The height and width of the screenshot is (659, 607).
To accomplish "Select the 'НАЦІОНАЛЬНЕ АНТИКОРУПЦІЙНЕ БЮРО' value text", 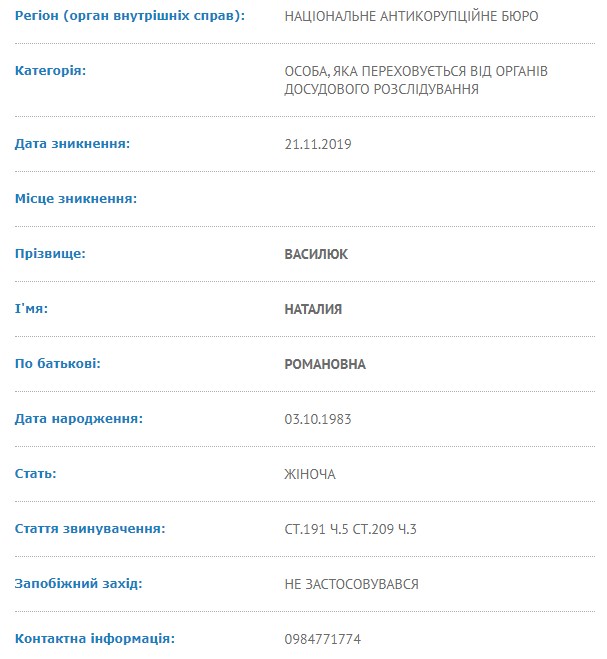I will pyautogui.click(x=411, y=16).
